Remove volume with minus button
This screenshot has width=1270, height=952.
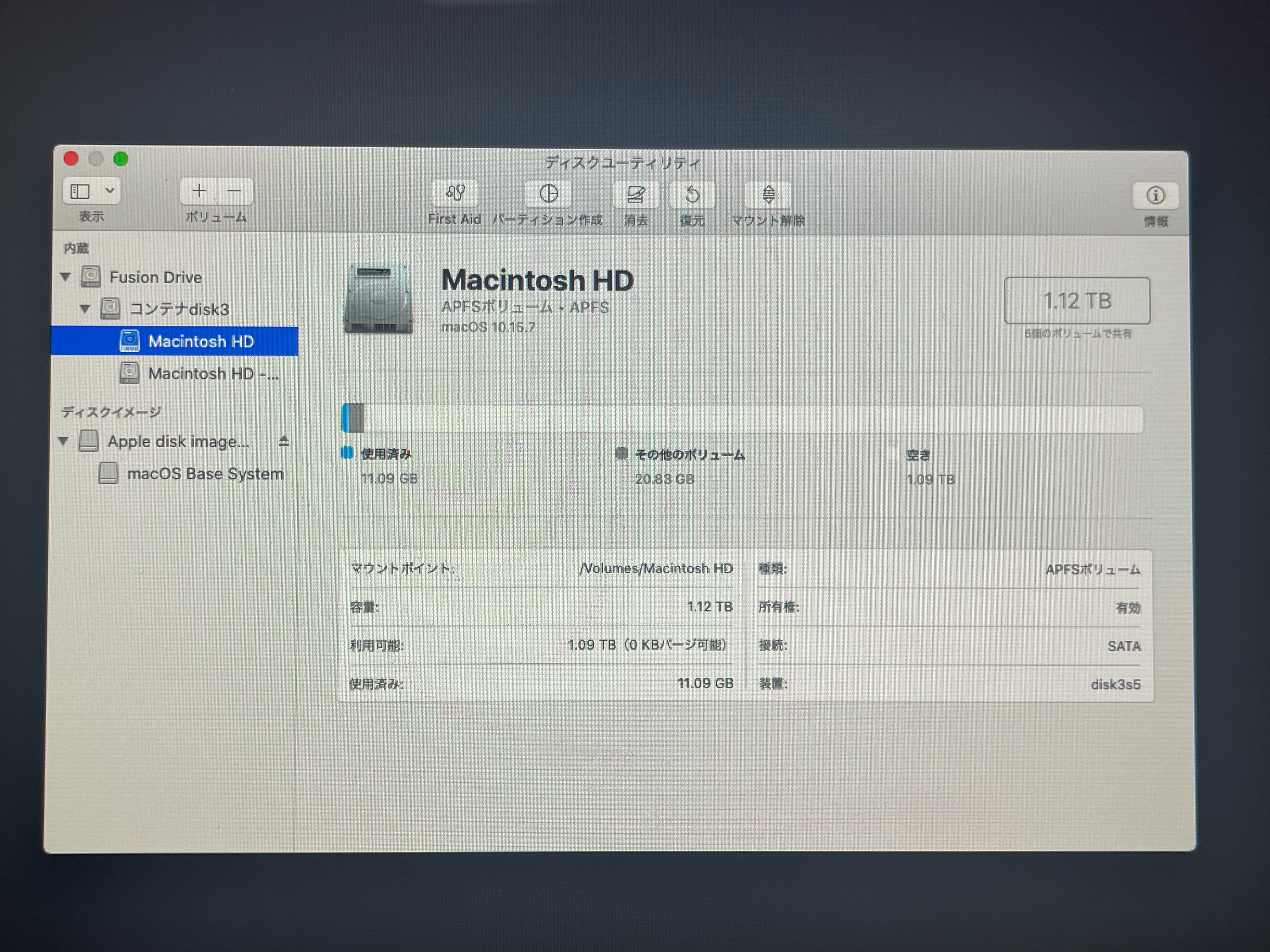[x=234, y=191]
